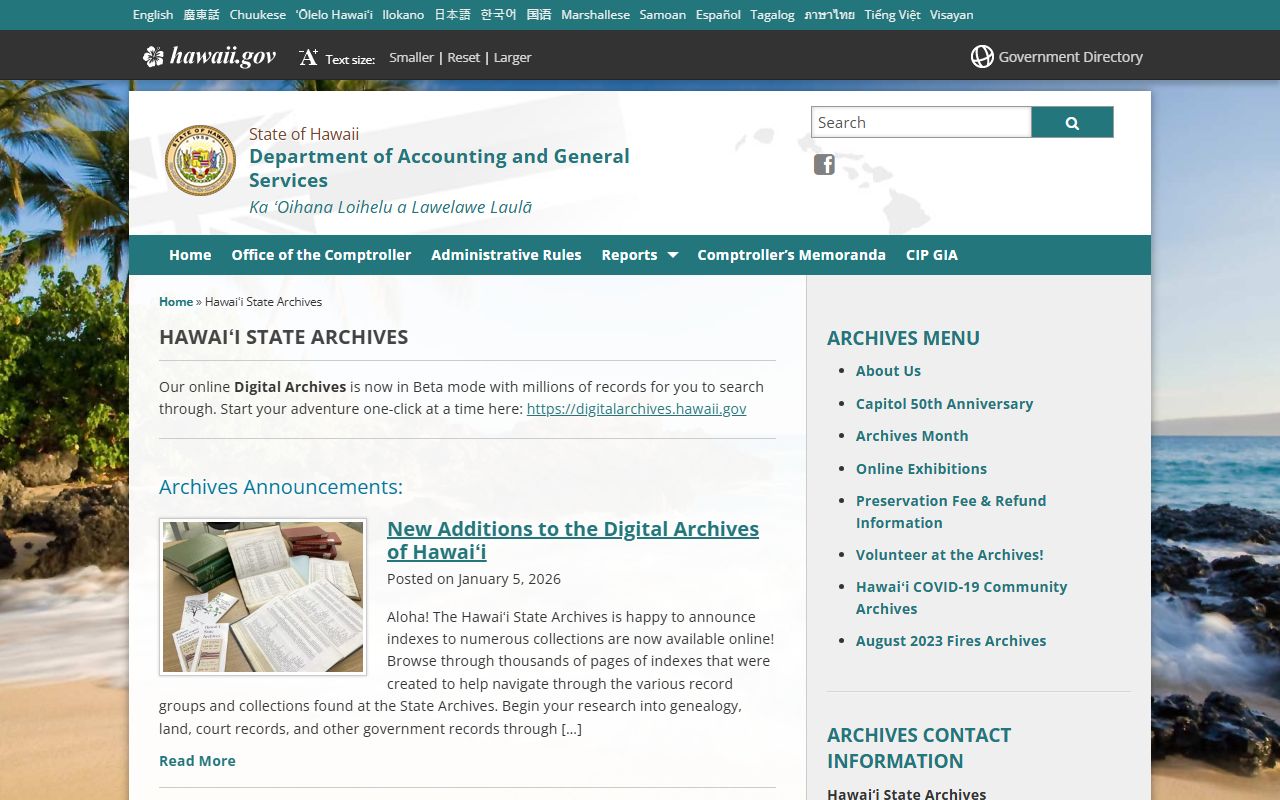Viewport: 1280px width, 800px height.
Task: Open the digitalarchives.hawaii.gov link
Action: point(636,409)
